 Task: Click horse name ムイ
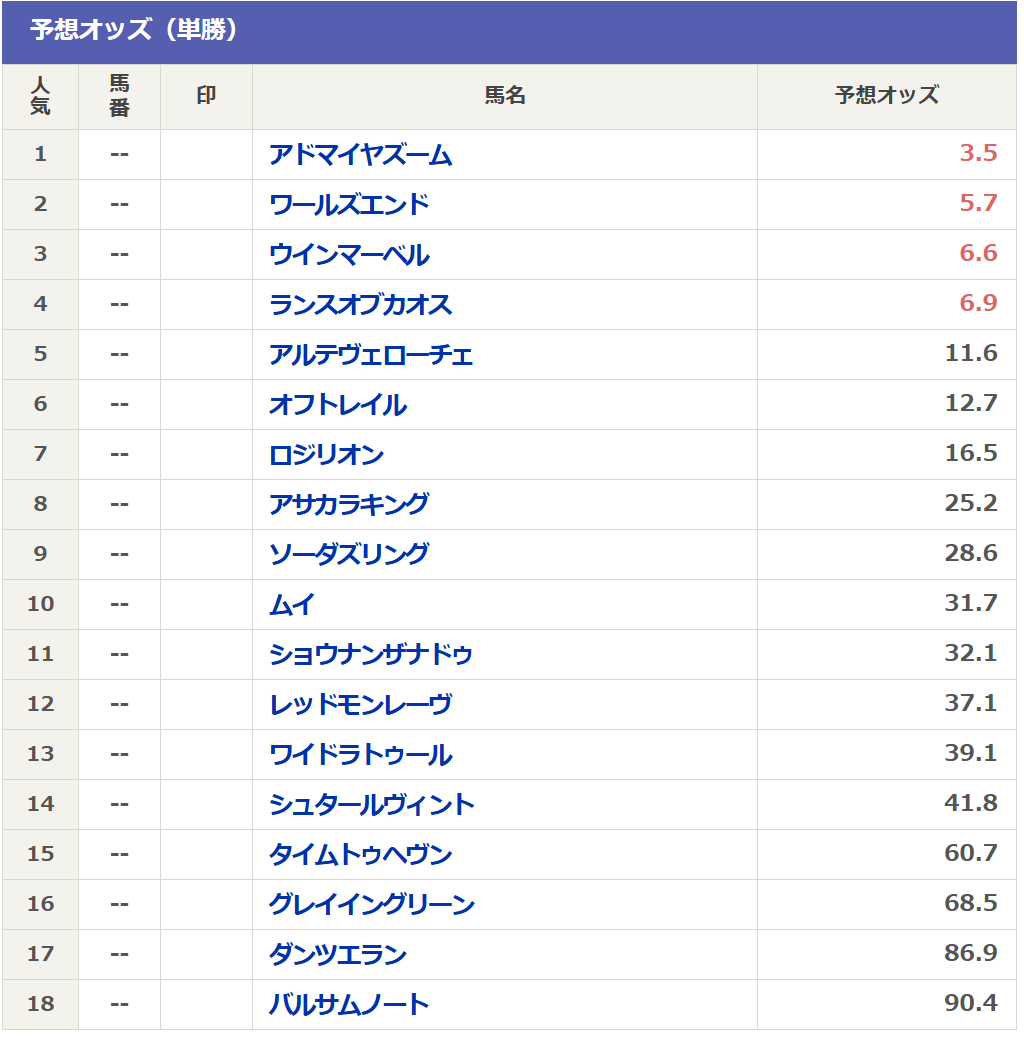point(292,605)
